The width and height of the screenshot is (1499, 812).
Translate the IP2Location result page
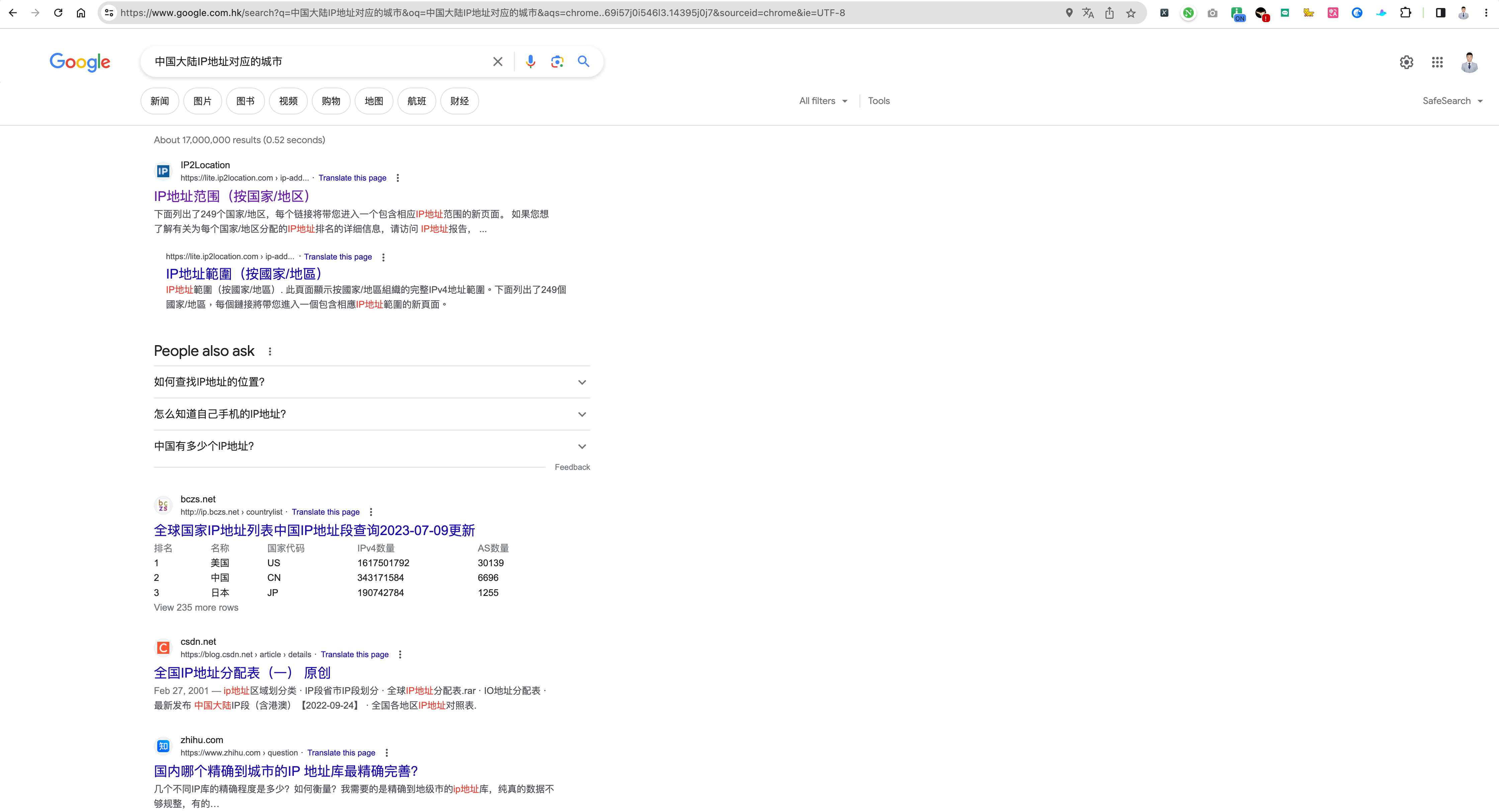tap(352, 178)
